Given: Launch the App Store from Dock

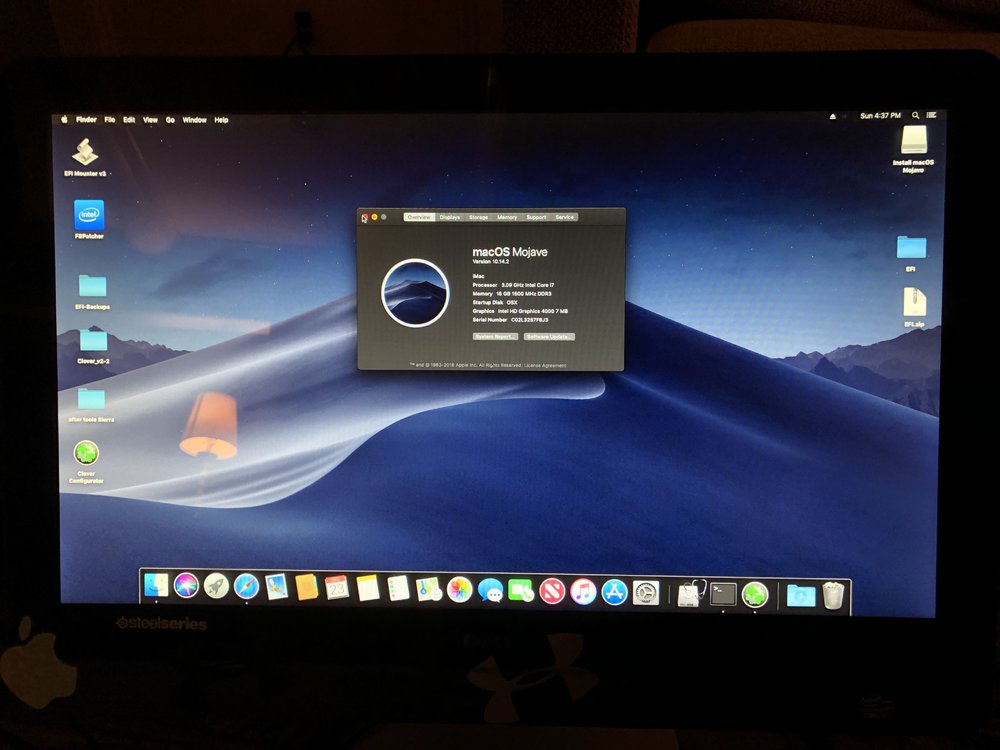Looking at the screenshot, I should 614,592.
